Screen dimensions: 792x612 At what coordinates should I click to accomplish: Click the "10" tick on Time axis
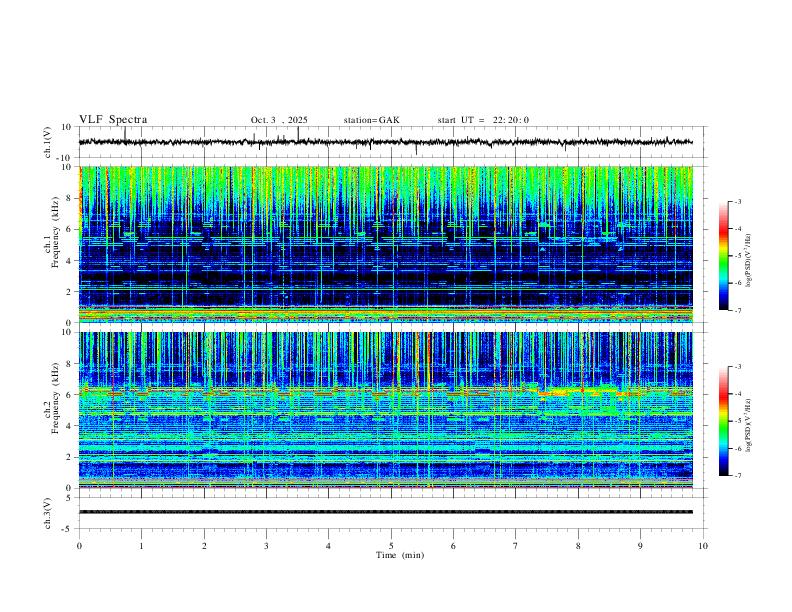coord(703,546)
